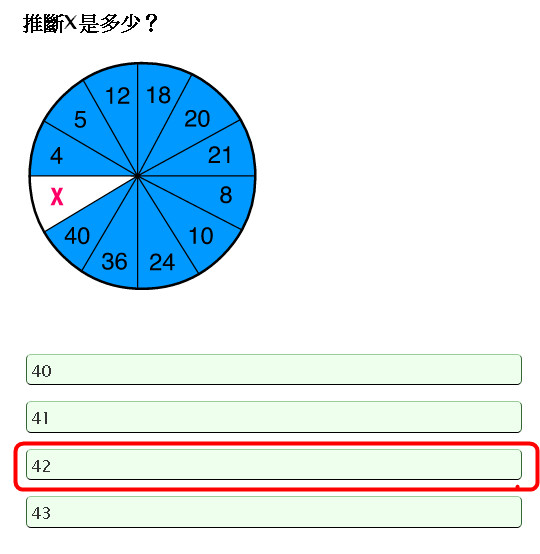Viewport: 540px width, 554px height.
Task: Select answer option 40
Action: click(274, 369)
